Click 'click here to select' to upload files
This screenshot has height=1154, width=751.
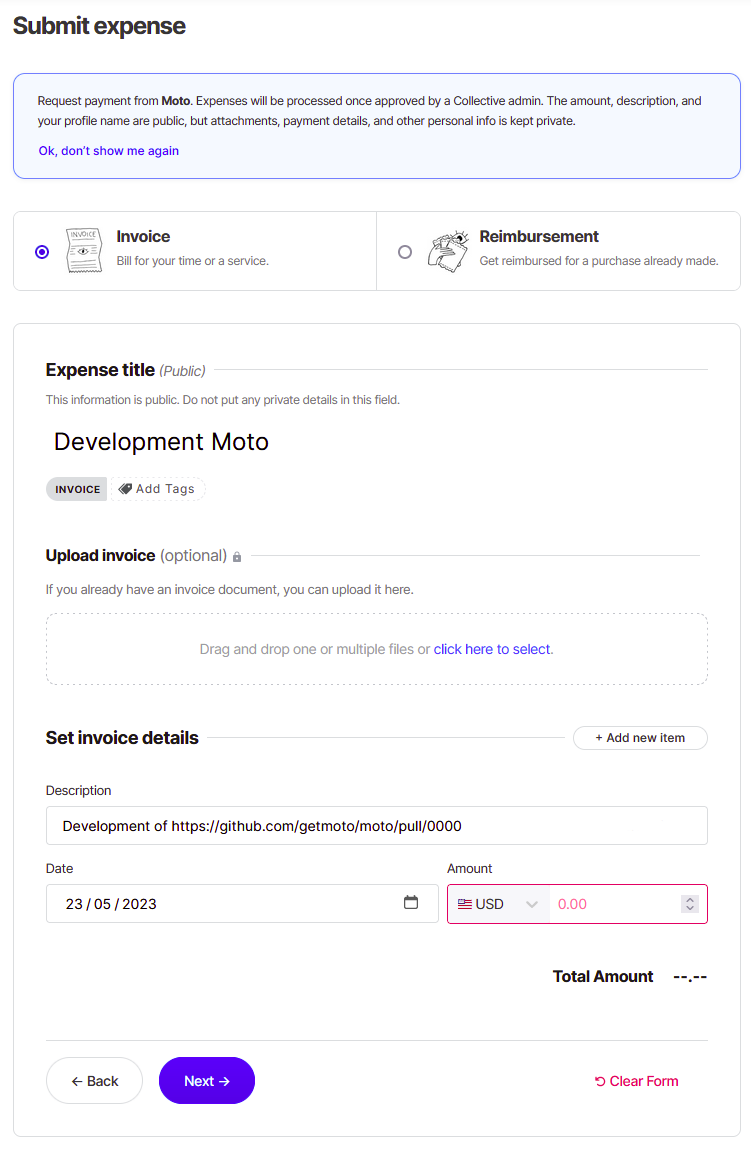coord(491,648)
